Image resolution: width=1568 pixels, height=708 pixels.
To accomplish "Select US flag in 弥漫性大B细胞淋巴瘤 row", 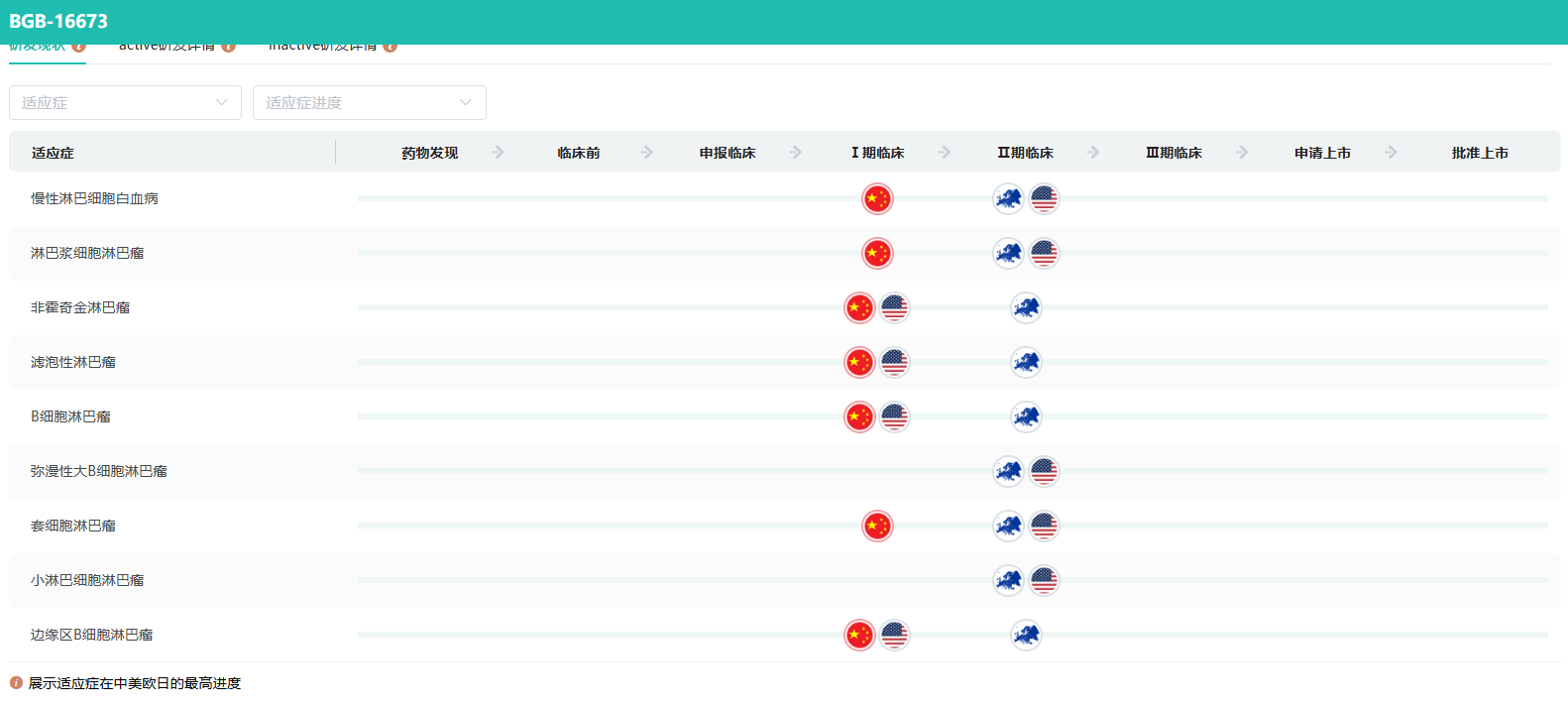I will pyautogui.click(x=1044, y=471).
